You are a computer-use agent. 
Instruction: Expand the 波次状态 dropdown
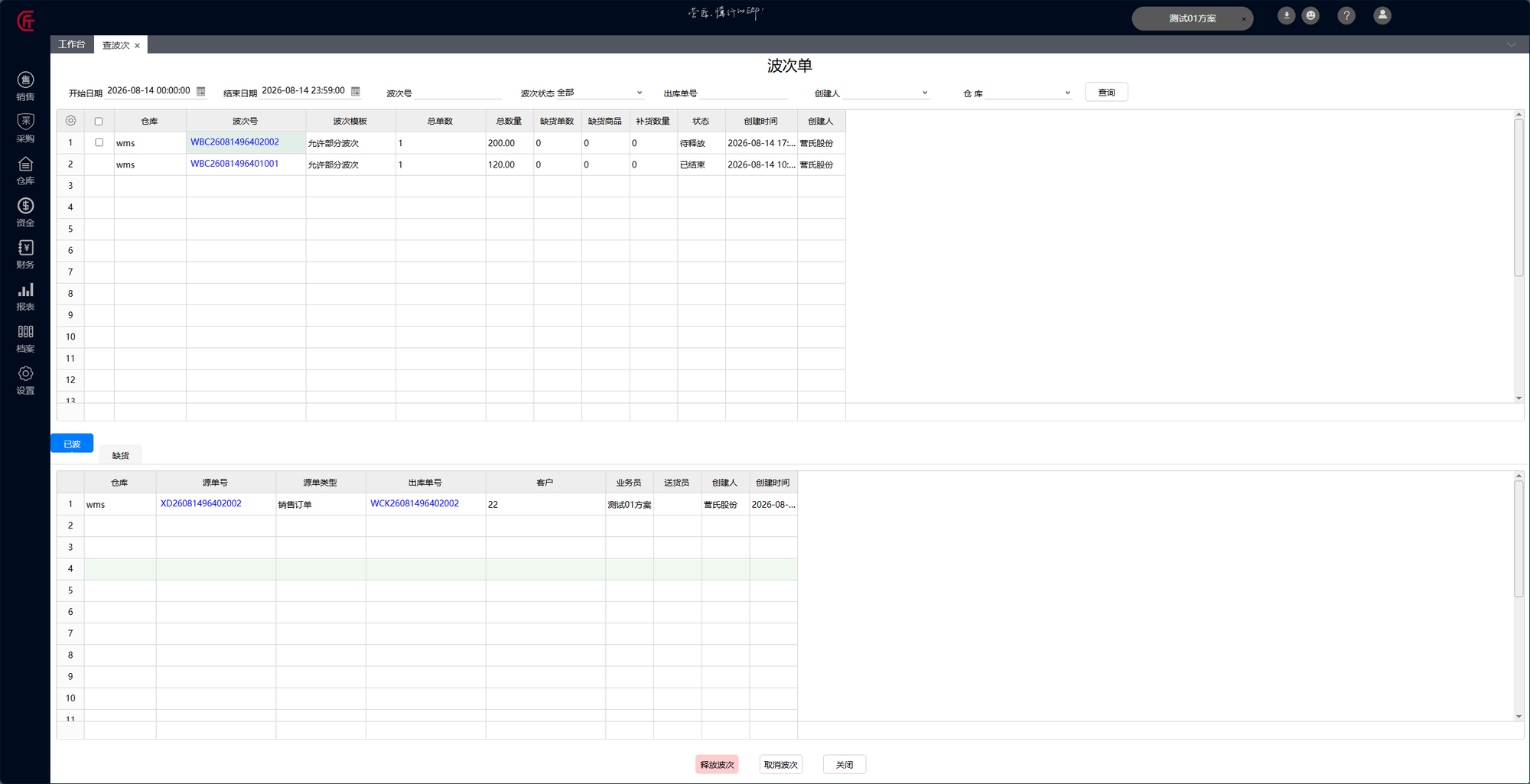coord(640,93)
